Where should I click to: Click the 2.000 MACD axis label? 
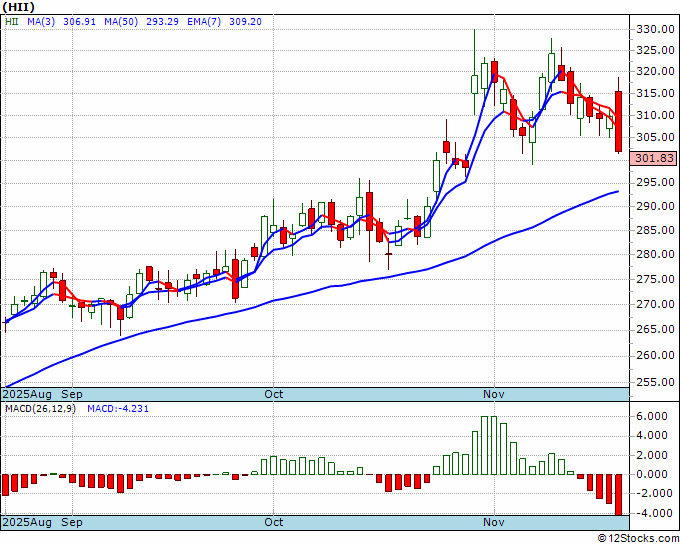652,455
